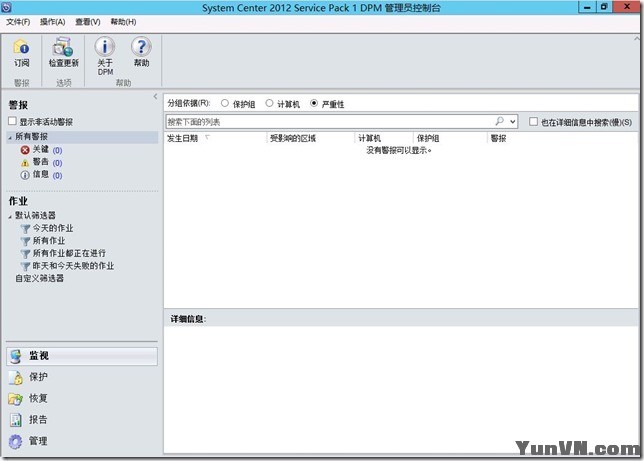Sort by the 受影响的区域 column header
The height and width of the screenshot is (461, 644).
tap(311, 138)
